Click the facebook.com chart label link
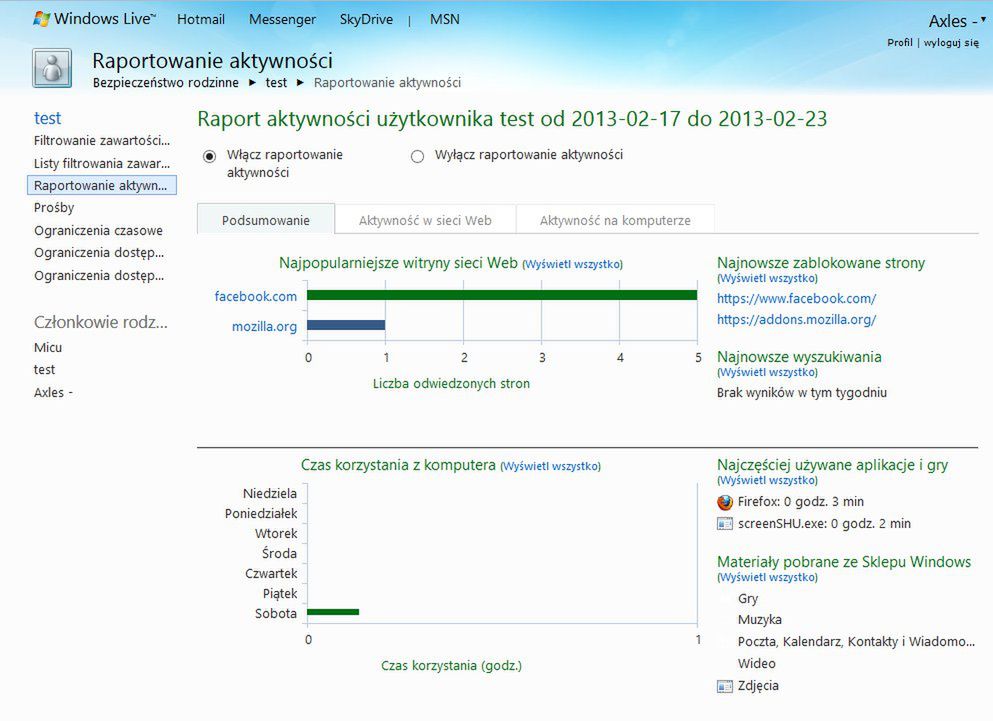The width and height of the screenshot is (993, 721). (x=256, y=296)
